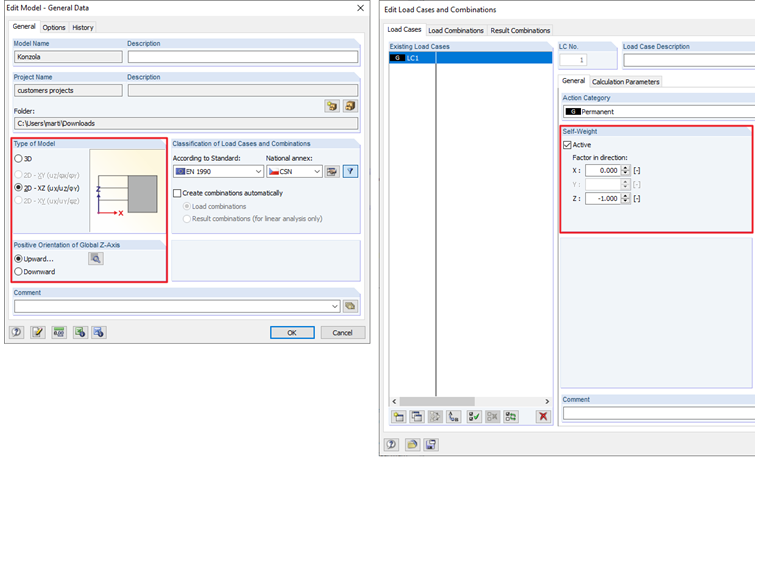Screen dimensions: 760x563
Task: Expand the Comment dropdown in Edit Model
Action: (x=334, y=306)
